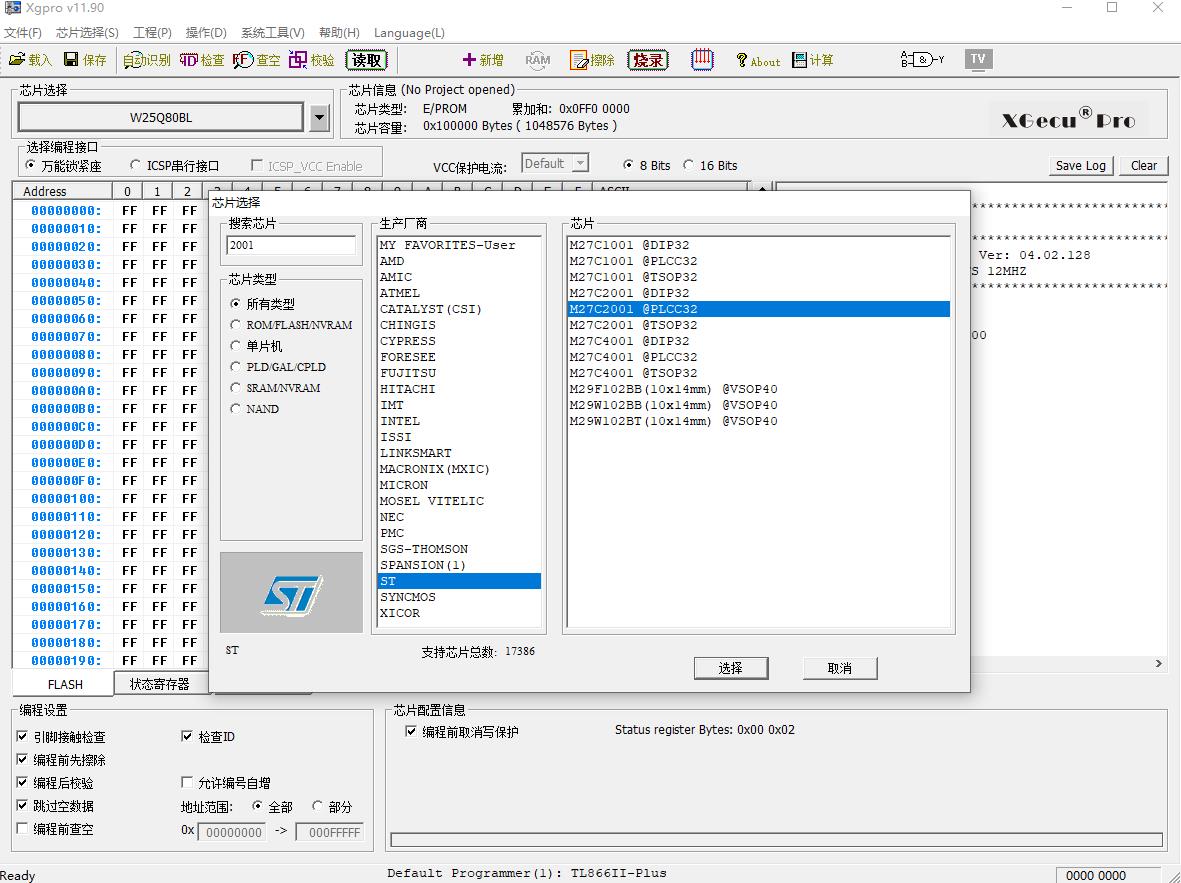This screenshot has height=883, width=1181.
Task: Click the 选择 button in dialog
Action: coord(731,668)
